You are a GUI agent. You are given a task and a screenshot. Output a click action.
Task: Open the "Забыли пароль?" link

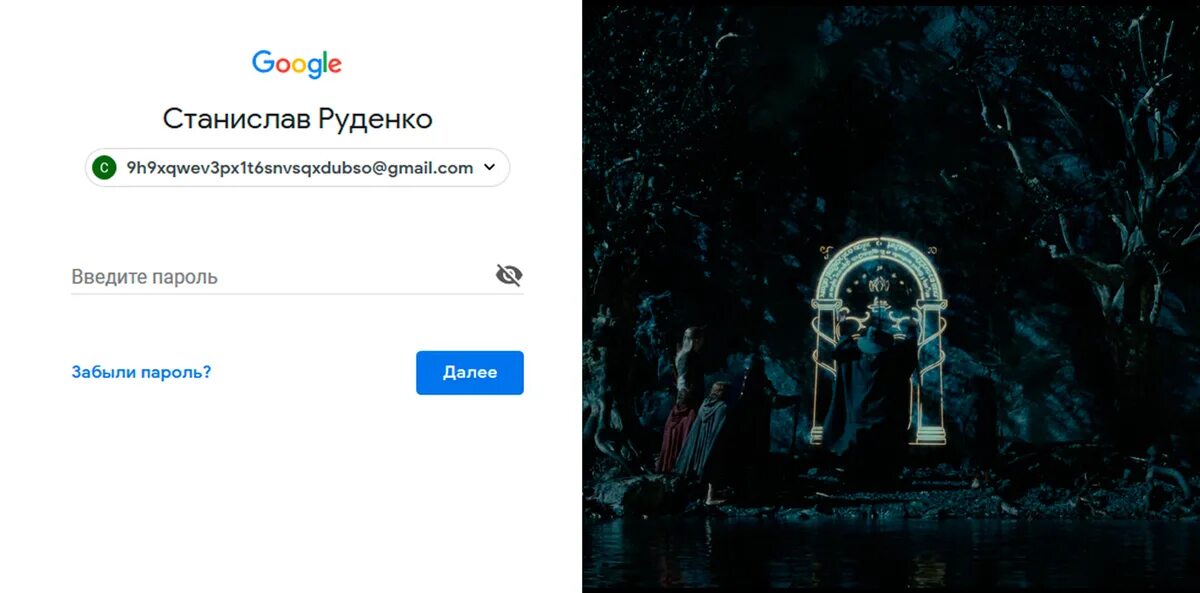point(141,372)
